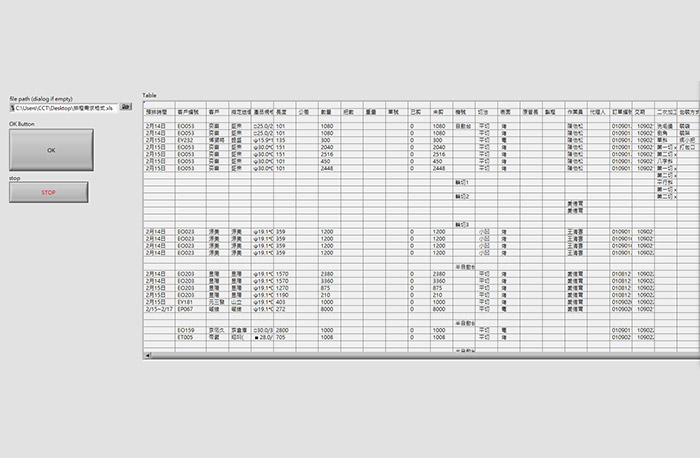Image resolution: width=700 pixels, height=458 pixels.
Task: Click the length cell showing 1190
Action: pyautogui.click(x=283, y=295)
